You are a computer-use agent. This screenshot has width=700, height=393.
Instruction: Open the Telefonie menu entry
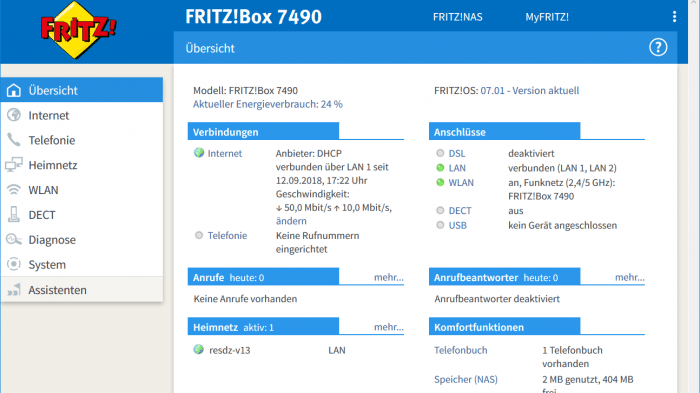82,140
